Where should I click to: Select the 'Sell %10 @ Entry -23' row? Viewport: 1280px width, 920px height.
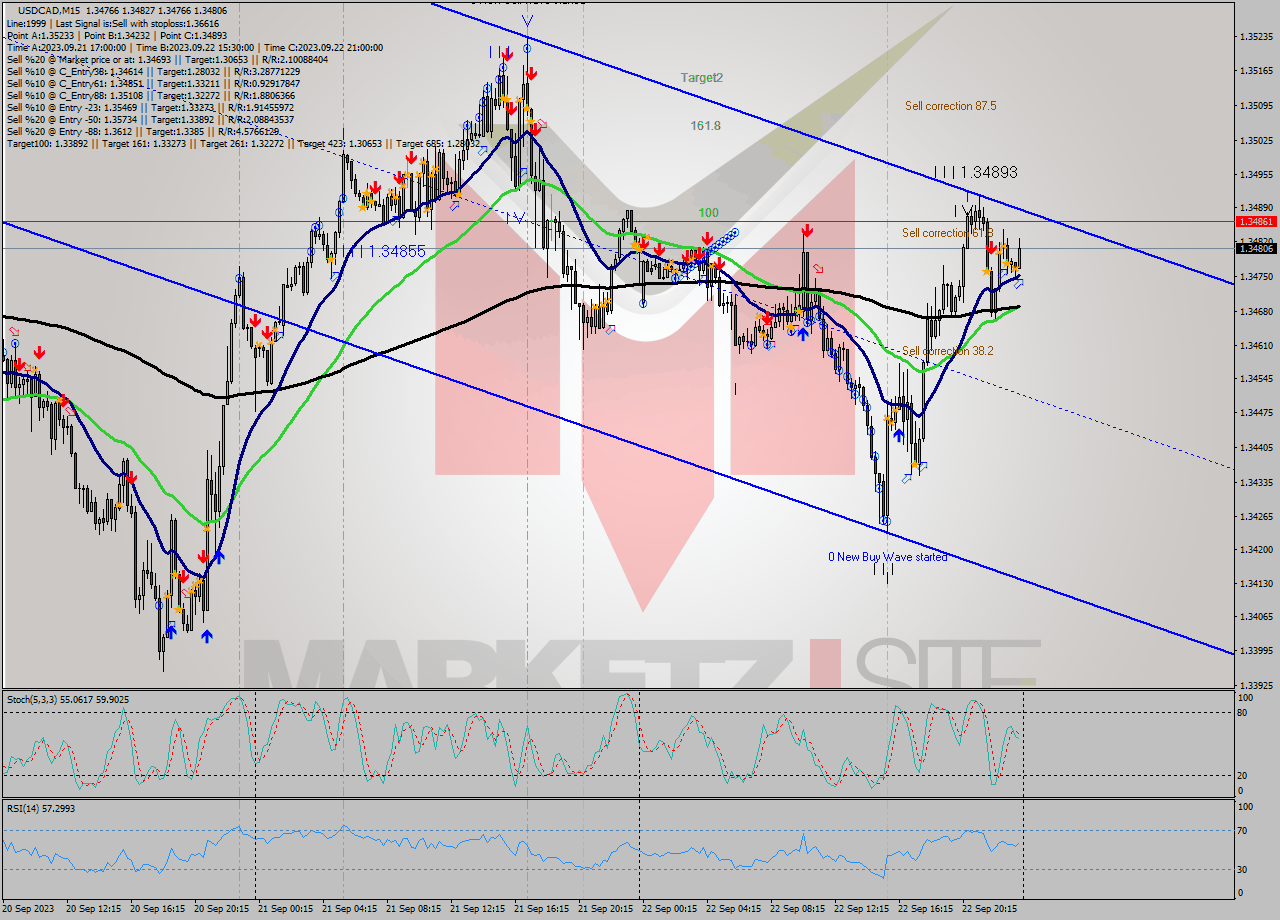point(150,107)
